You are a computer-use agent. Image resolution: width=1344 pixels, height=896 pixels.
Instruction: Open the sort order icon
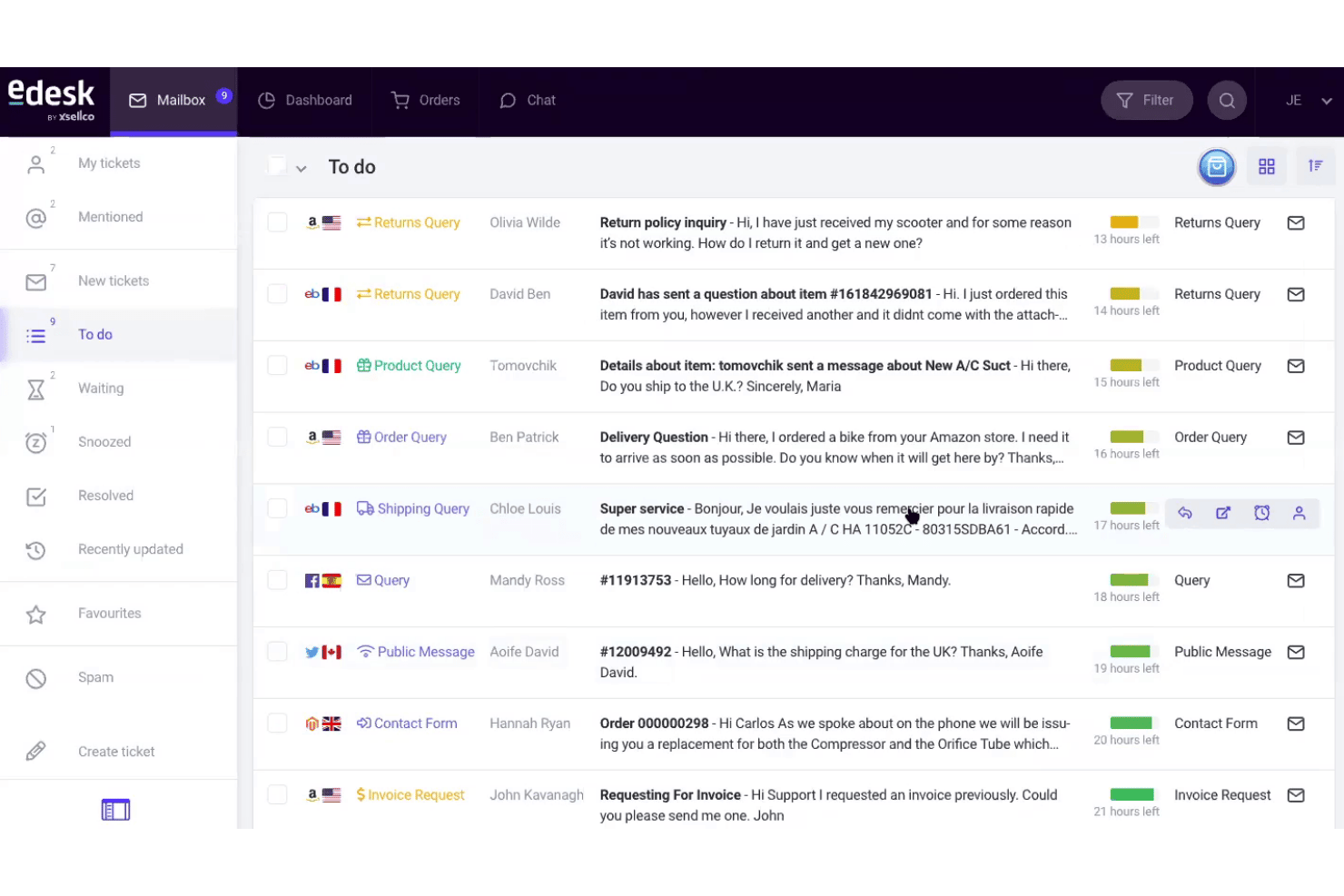1315,166
